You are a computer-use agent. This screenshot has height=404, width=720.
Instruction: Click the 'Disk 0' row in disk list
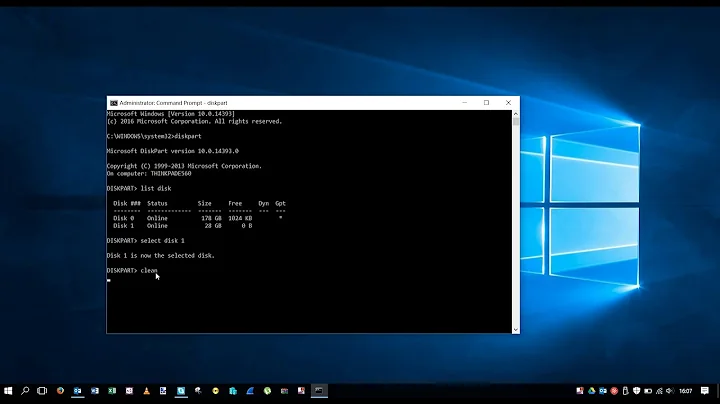[198, 218]
